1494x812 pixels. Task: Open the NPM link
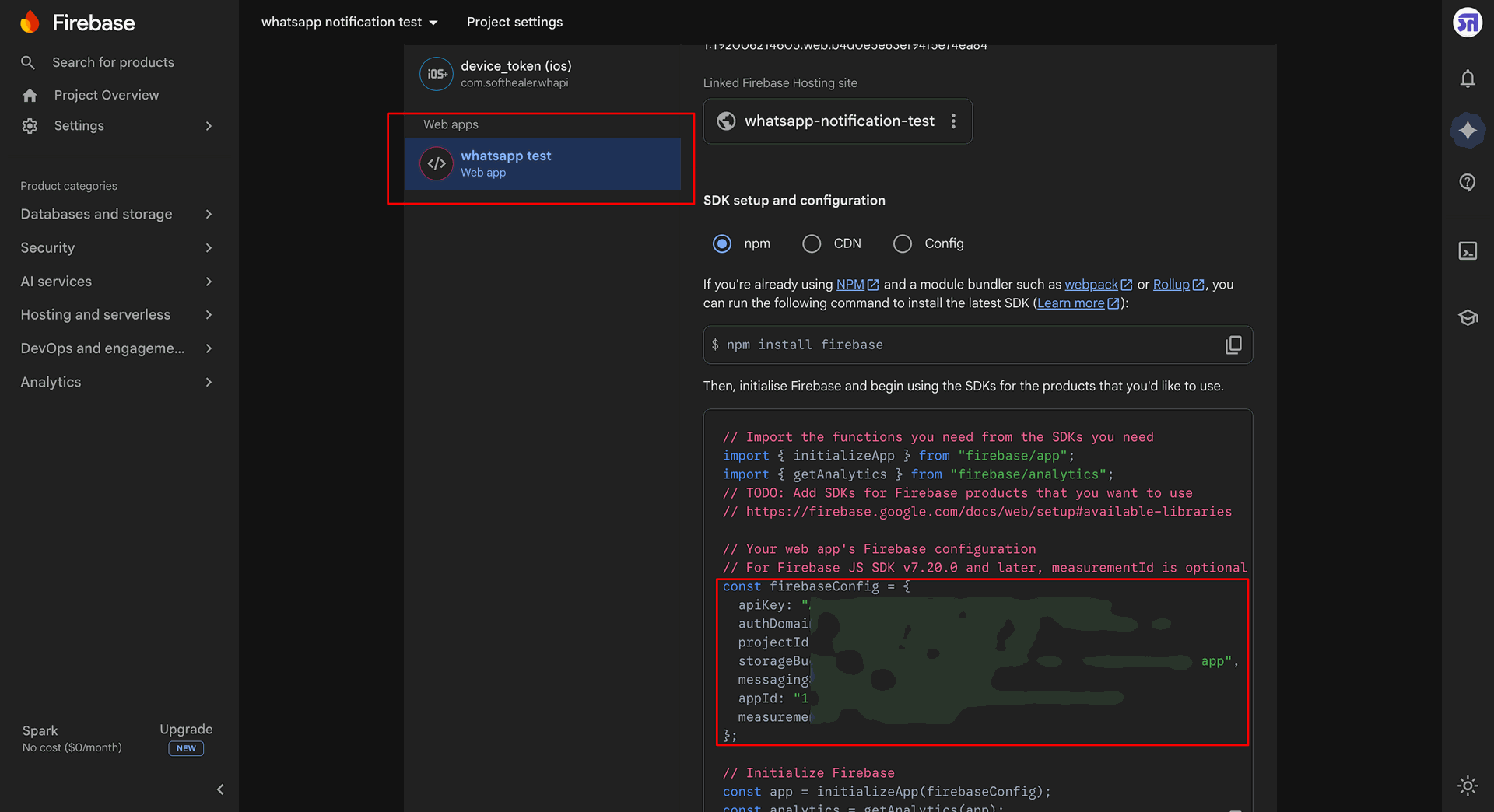[857, 285]
